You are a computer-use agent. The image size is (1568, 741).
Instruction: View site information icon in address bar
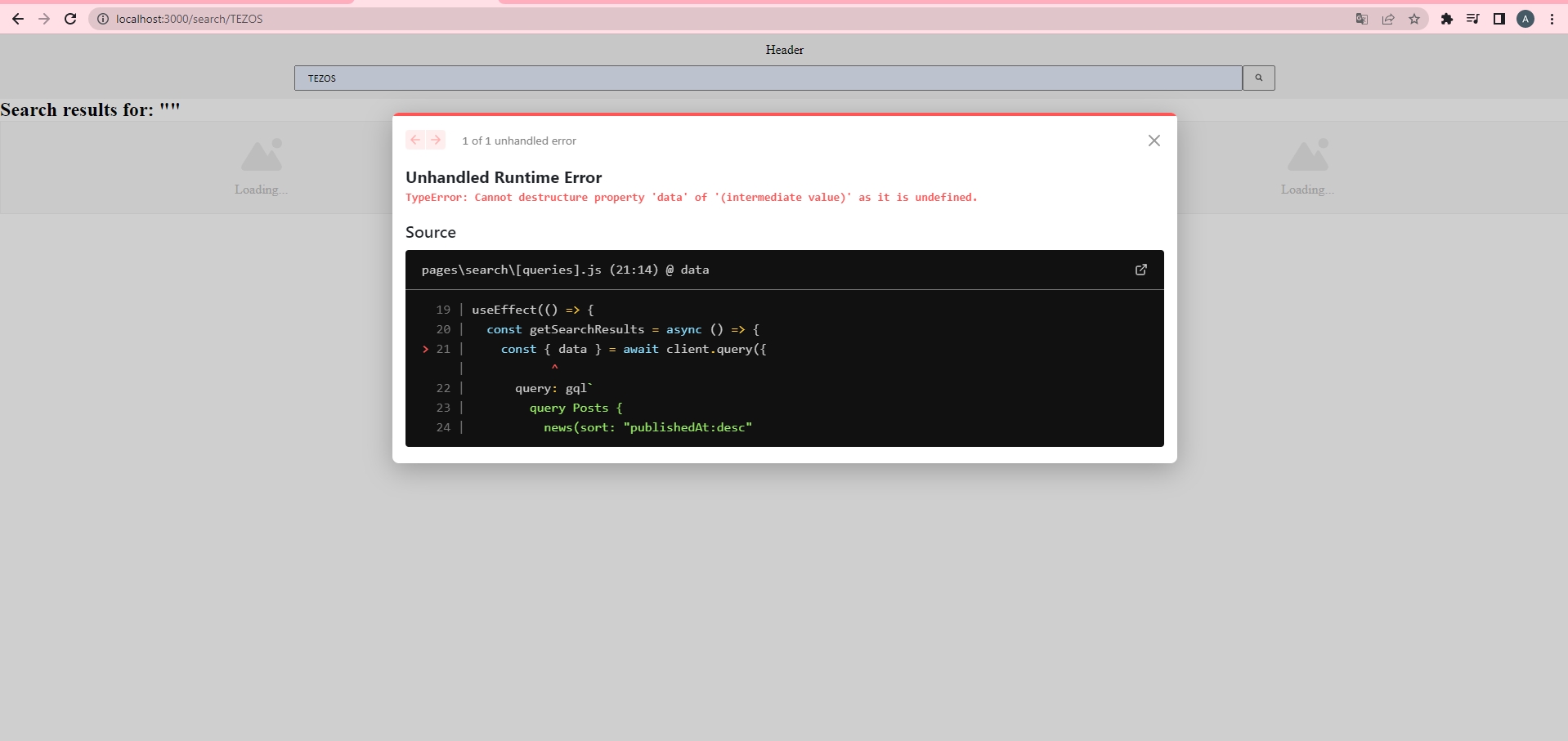(x=103, y=19)
